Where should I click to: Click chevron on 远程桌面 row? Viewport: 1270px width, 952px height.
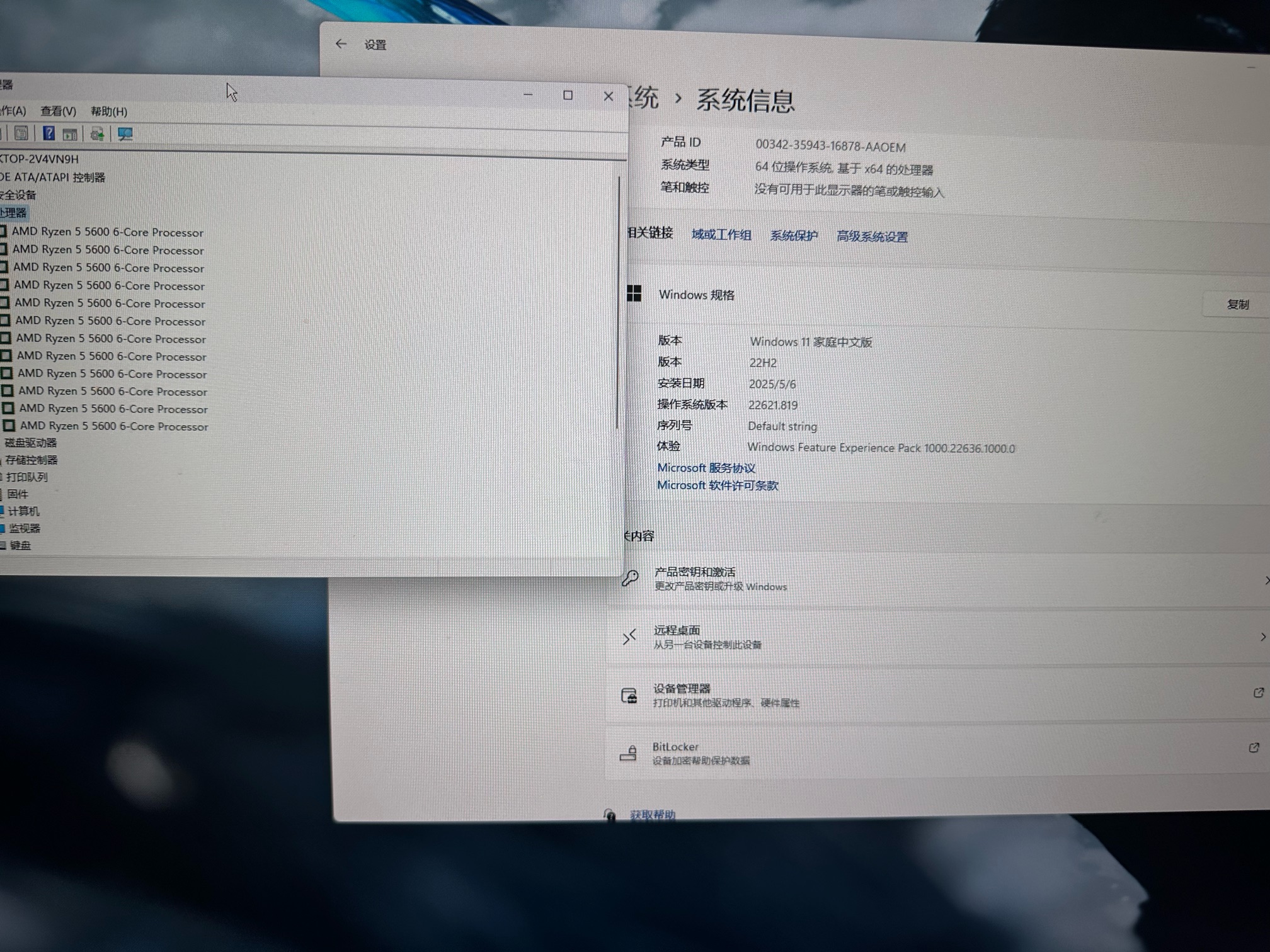click(1262, 637)
